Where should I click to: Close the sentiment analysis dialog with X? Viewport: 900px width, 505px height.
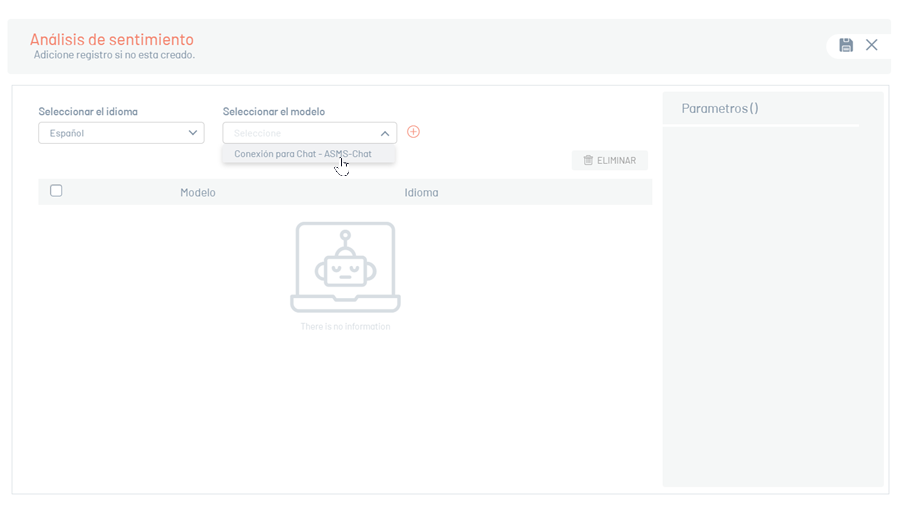click(x=872, y=45)
